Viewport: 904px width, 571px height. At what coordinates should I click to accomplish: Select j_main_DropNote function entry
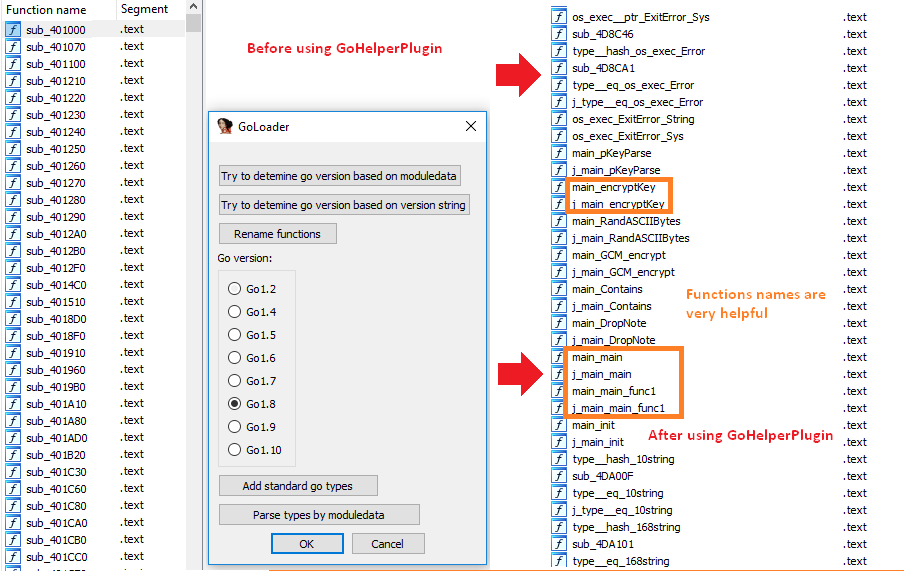point(613,340)
